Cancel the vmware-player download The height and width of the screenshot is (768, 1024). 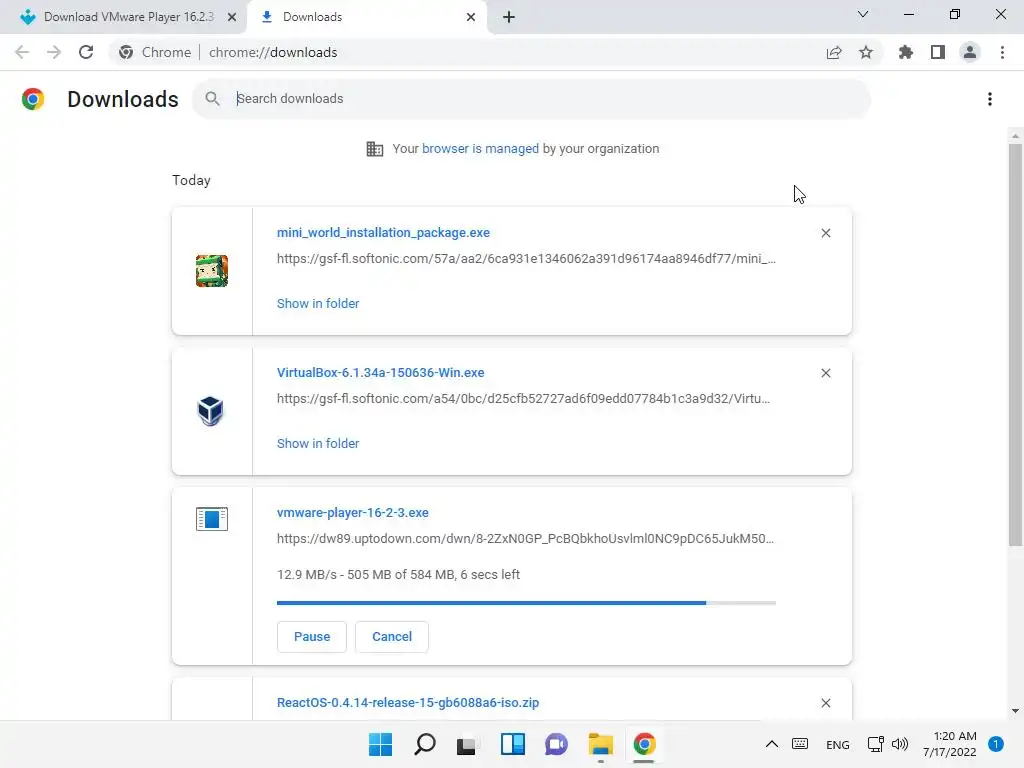[x=392, y=637]
